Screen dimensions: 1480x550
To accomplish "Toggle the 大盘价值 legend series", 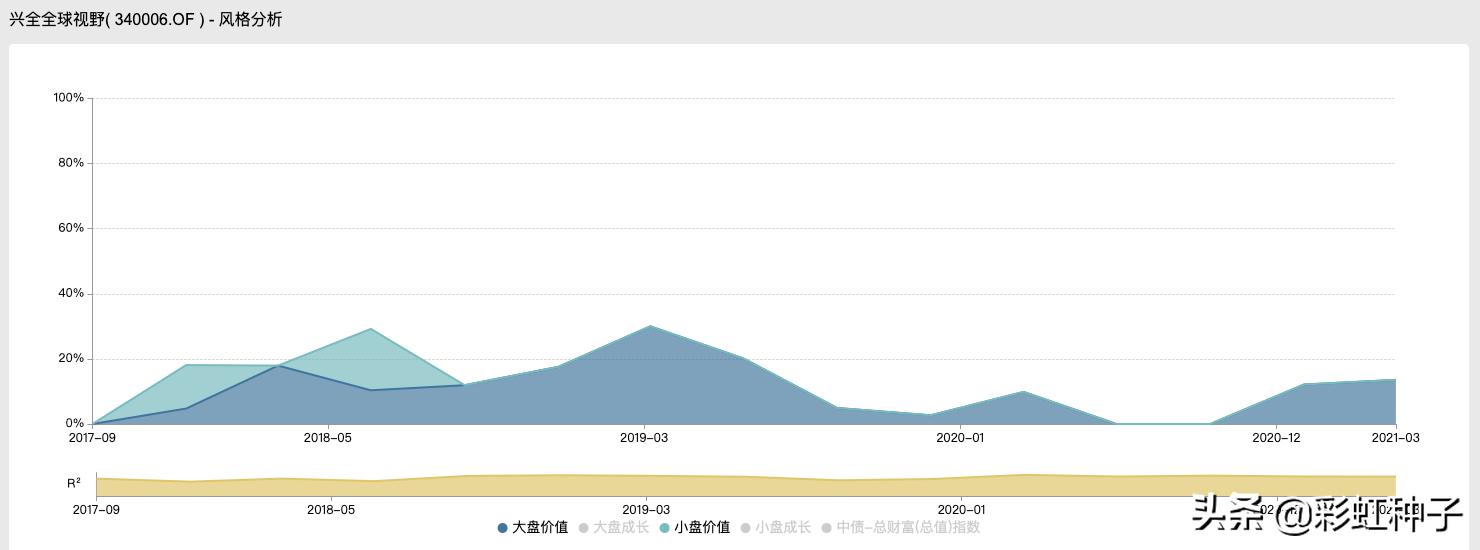I will [533, 527].
